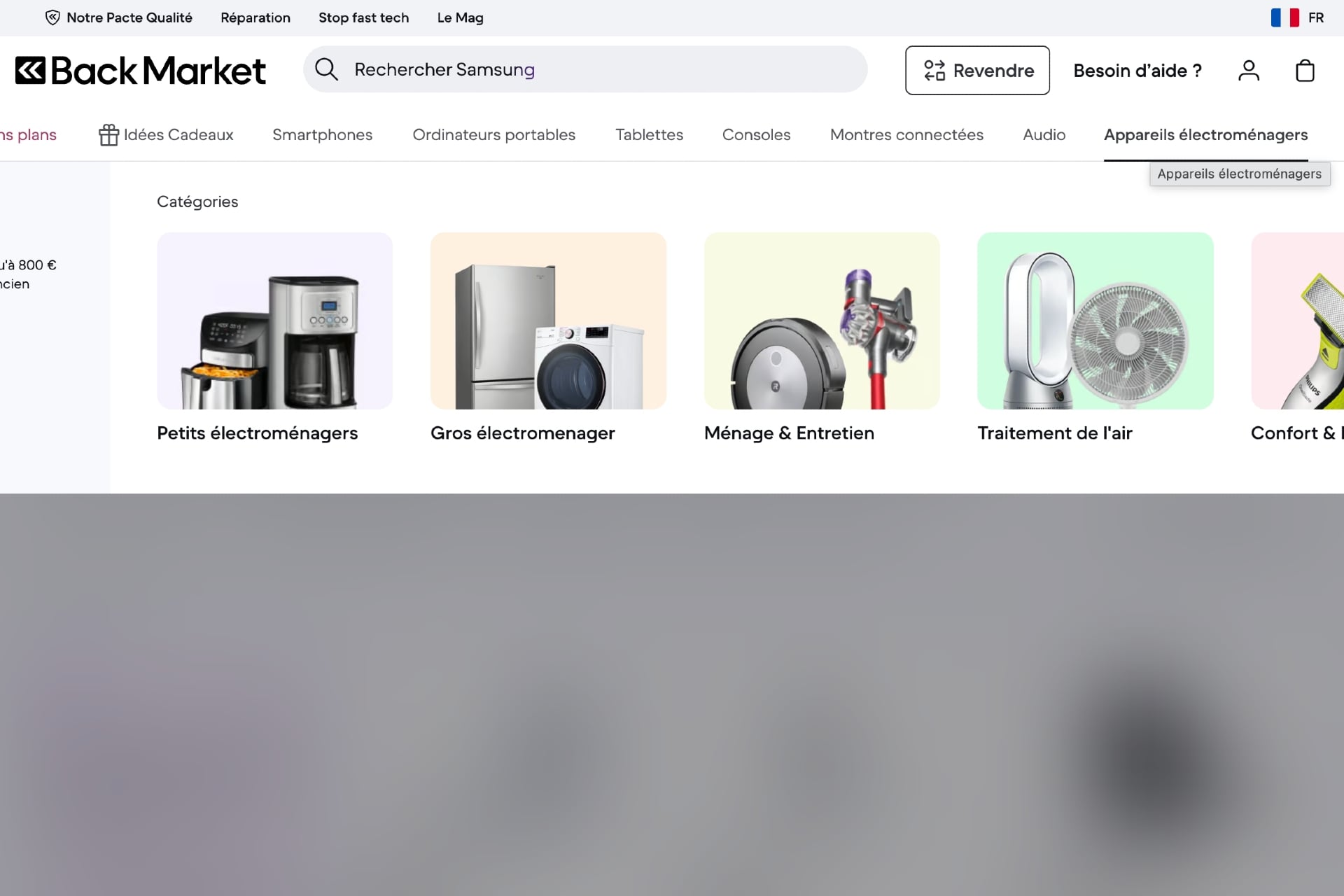The image size is (1344, 896).
Task: Select the Smartphones menu
Action: (323, 134)
